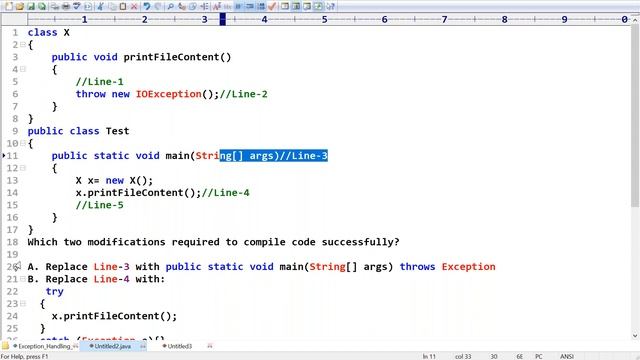This screenshot has width=640, height=360.
Task: Click the 'col 33' status bar entry
Action: click(463, 356)
